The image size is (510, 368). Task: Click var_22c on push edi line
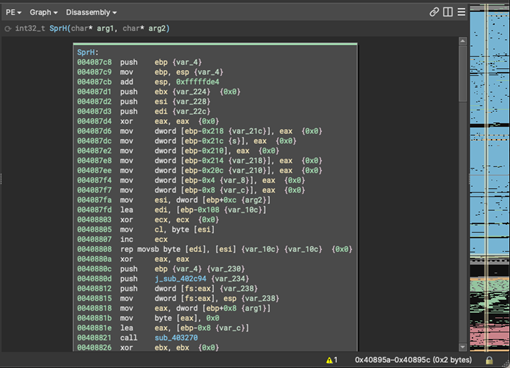pos(191,111)
